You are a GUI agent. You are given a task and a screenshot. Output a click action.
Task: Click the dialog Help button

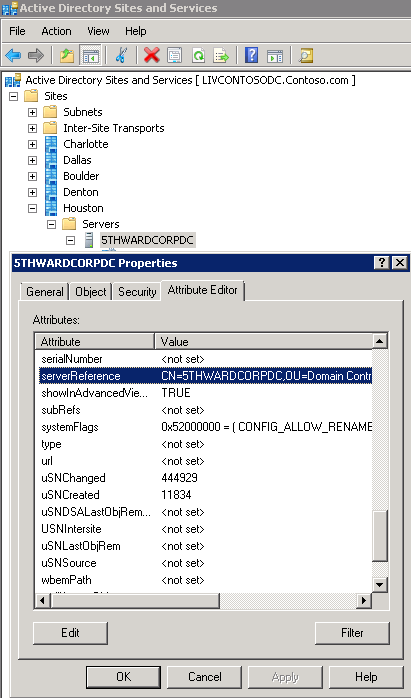click(366, 677)
